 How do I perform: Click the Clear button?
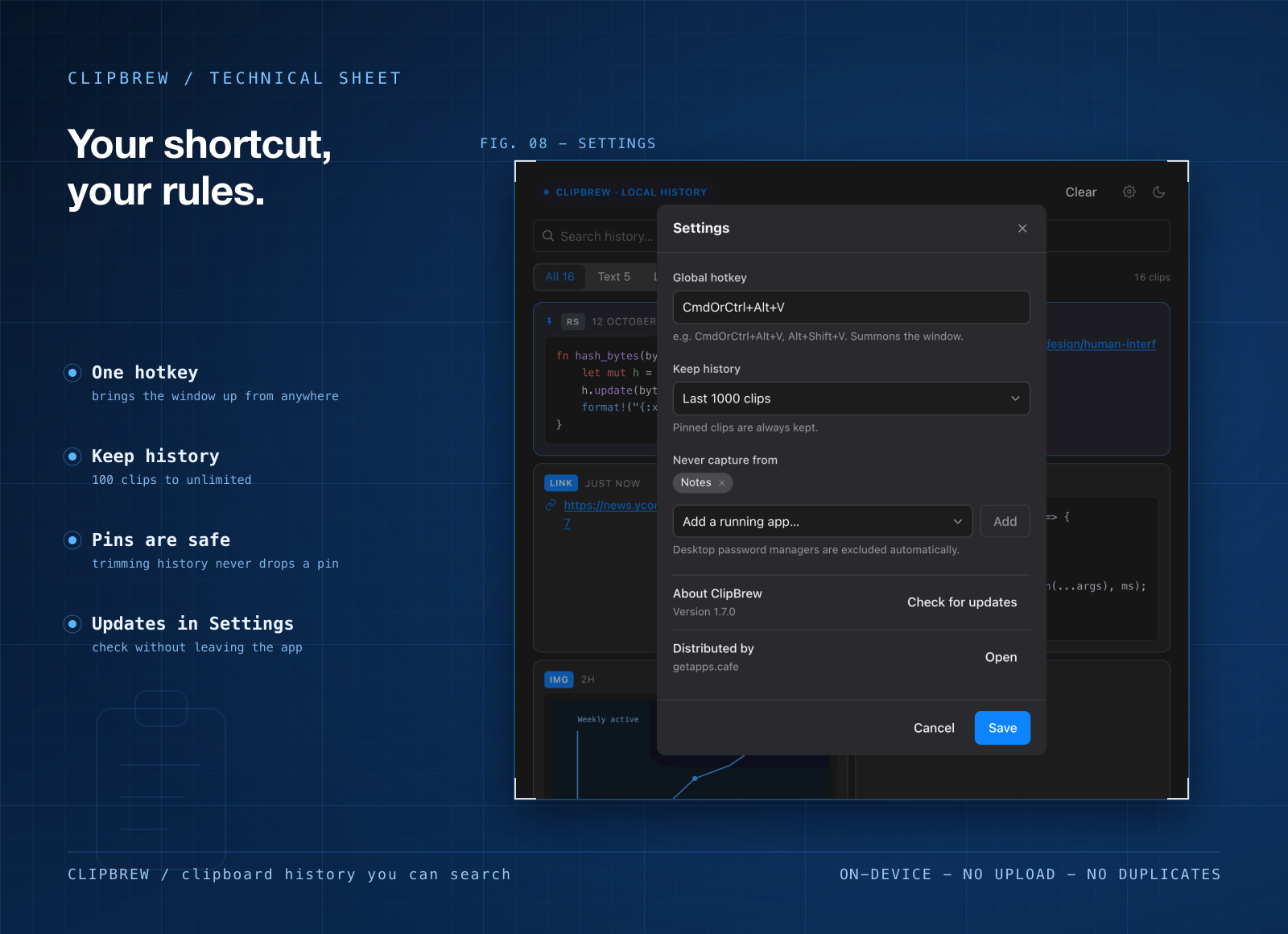(x=1081, y=192)
